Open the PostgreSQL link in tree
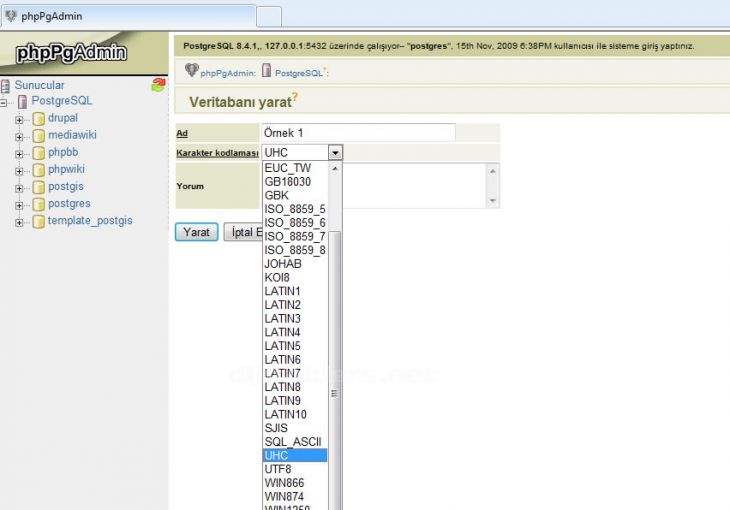730x510 pixels. tap(62, 101)
